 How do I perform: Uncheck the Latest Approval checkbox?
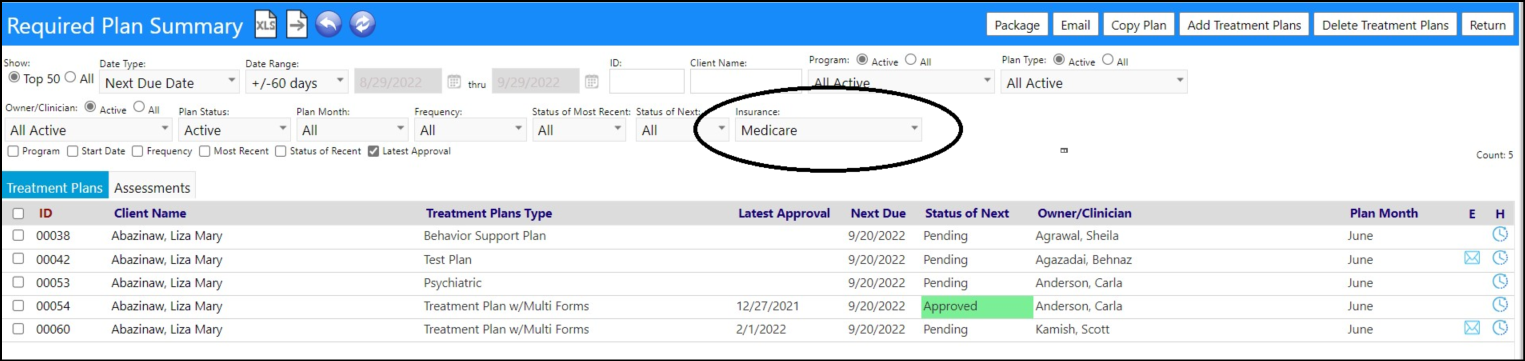pyautogui.click(x=373, y=151)
